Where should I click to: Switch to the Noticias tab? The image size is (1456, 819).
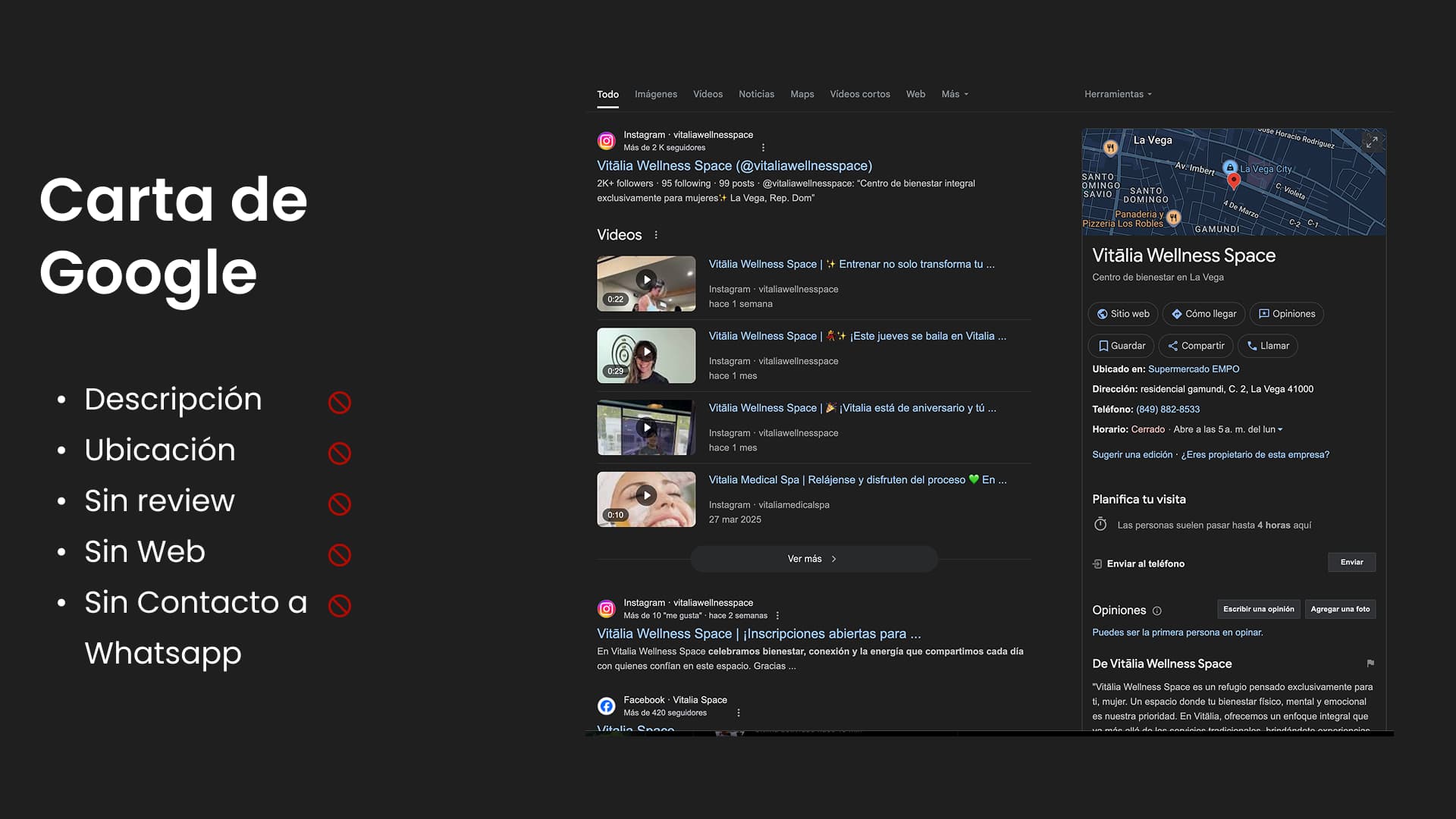[x=756, y=94]
